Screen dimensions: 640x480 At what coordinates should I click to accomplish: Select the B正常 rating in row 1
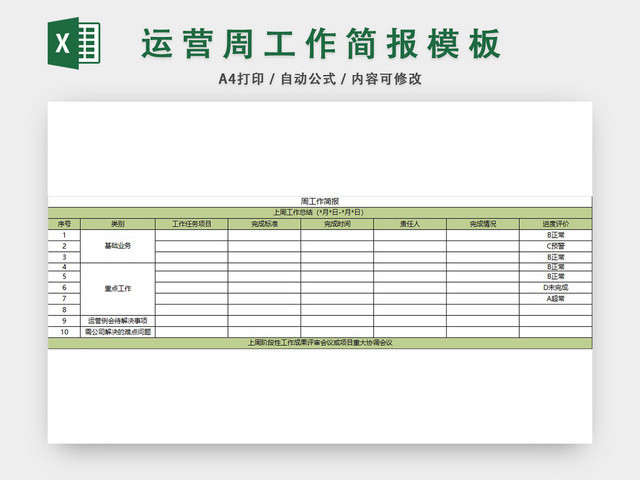(556, 235)
